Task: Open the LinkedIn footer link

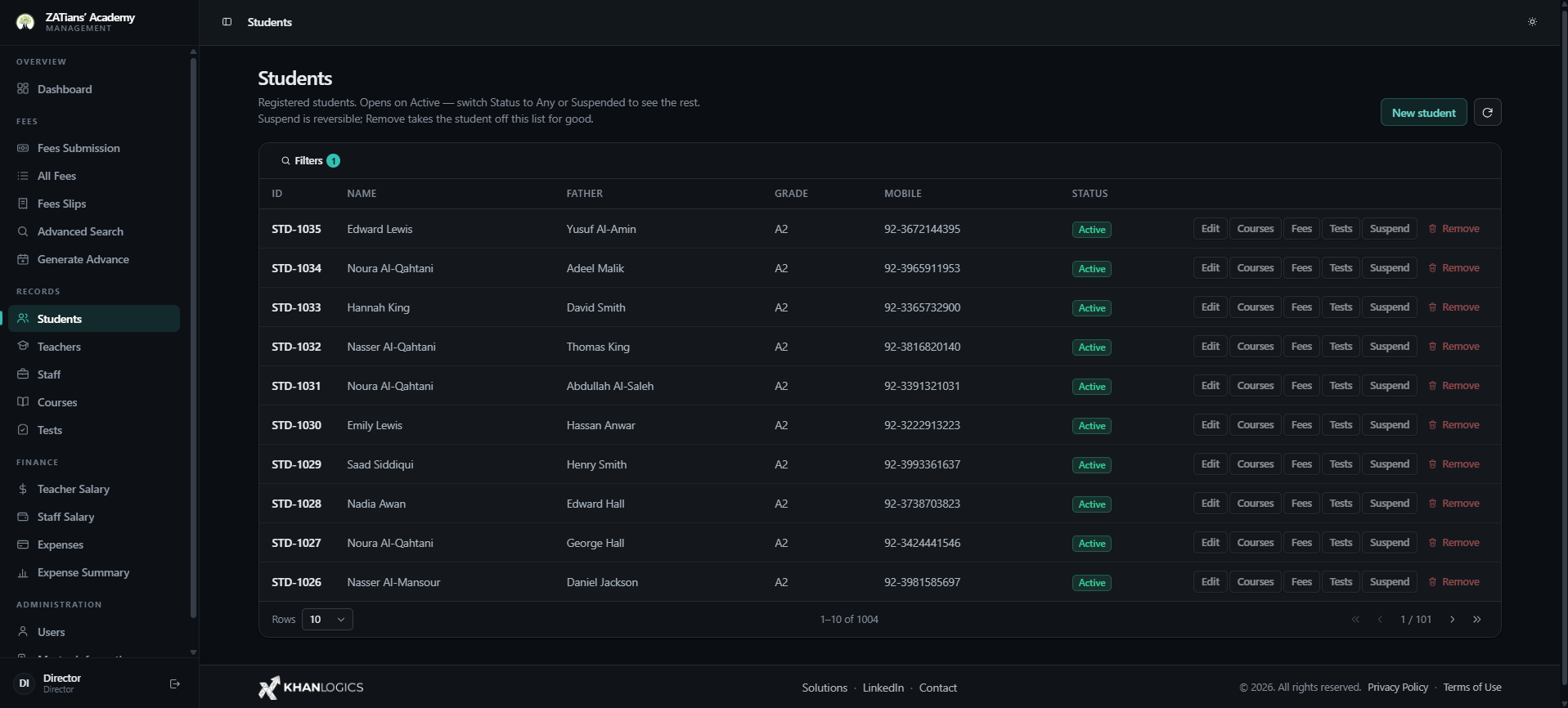Action: click(x=883, y=688)
